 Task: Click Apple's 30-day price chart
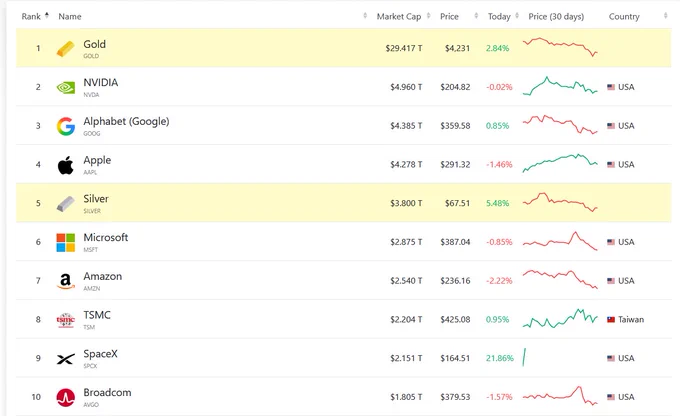point(560,163)
